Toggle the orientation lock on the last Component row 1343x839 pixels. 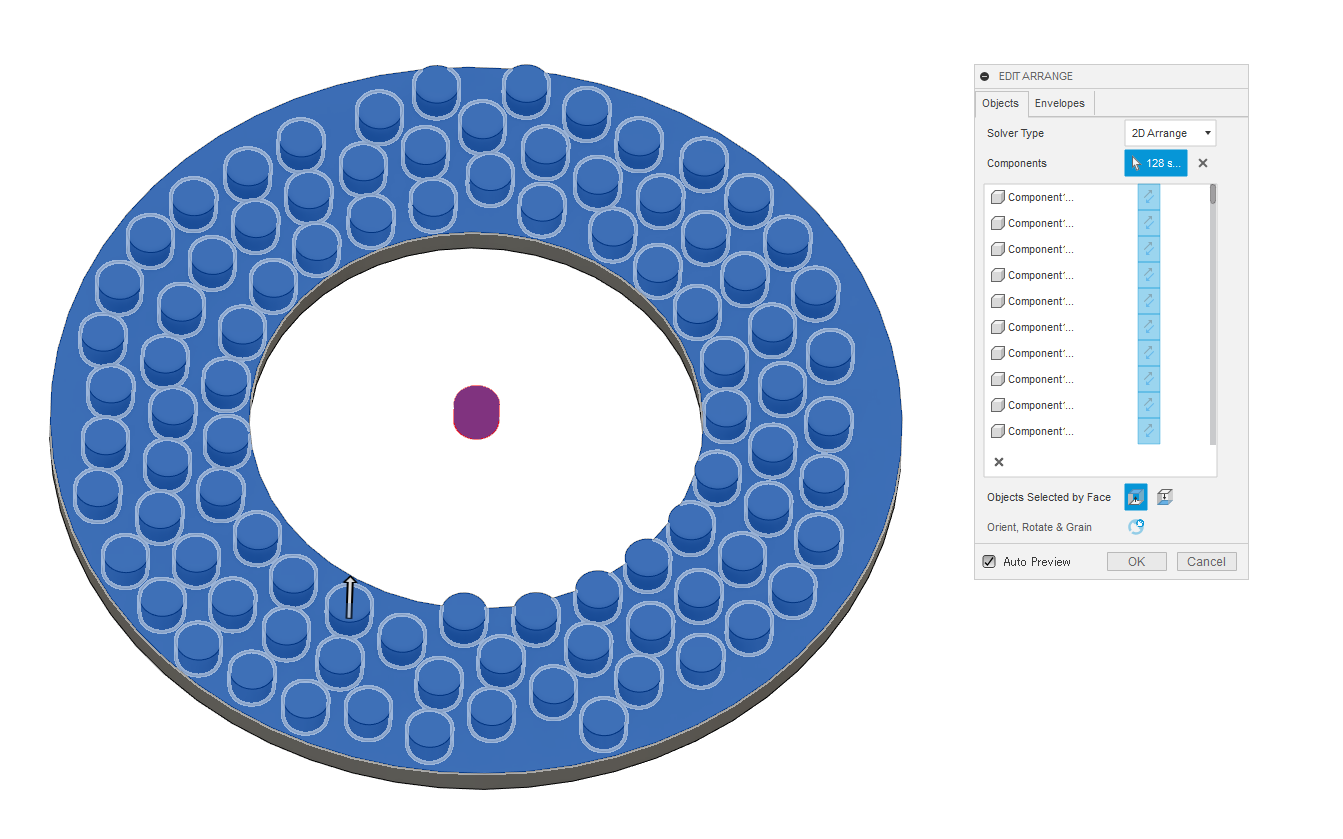pos(1148,431)
